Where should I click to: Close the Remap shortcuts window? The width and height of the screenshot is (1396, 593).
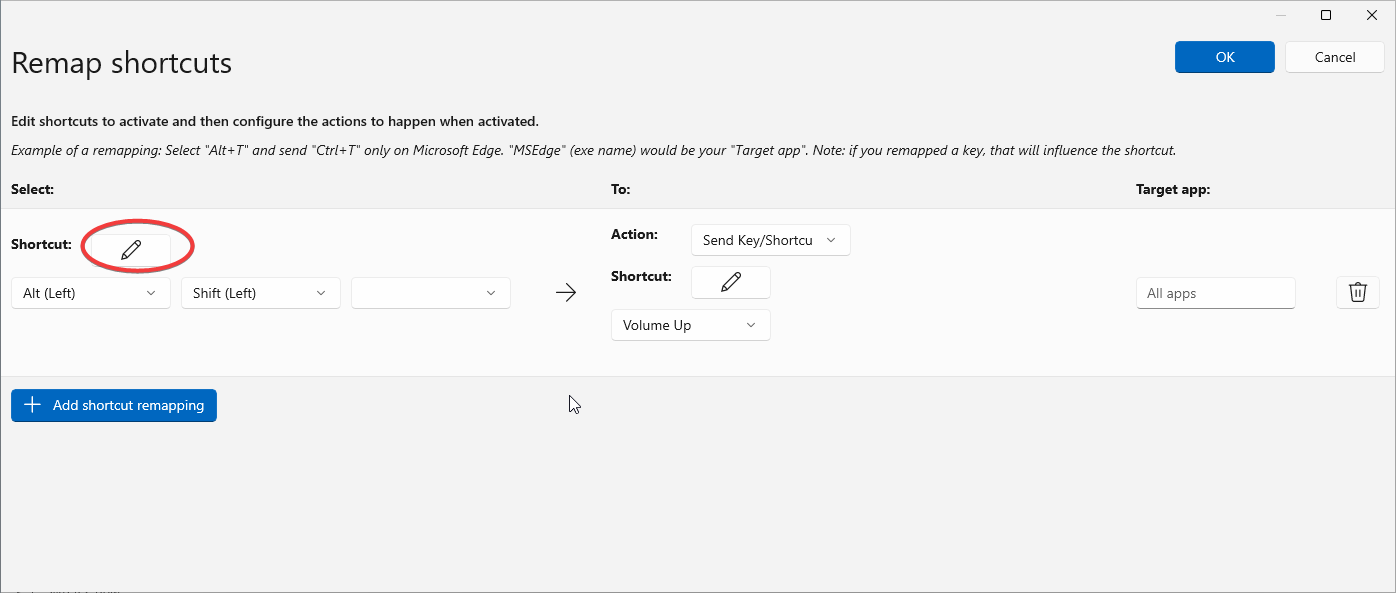click(x=1371, y=15)
